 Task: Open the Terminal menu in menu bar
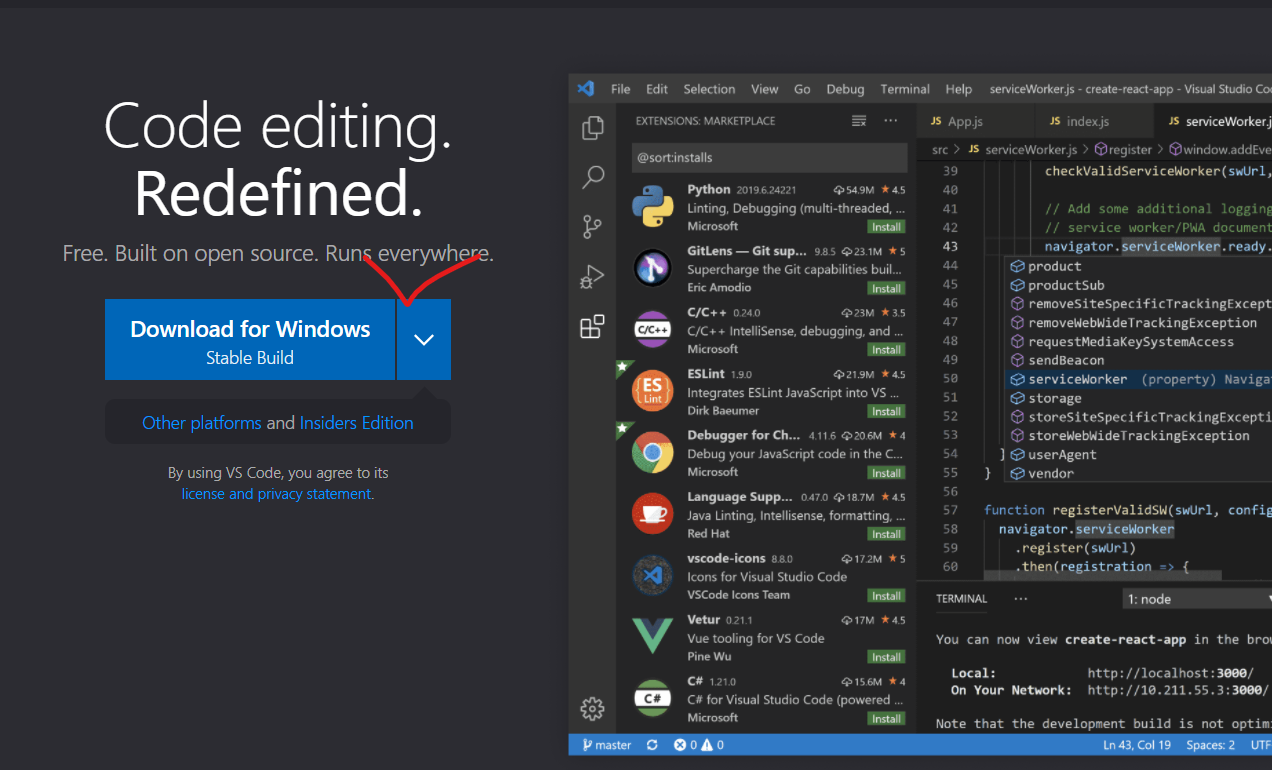click(905, 89)
